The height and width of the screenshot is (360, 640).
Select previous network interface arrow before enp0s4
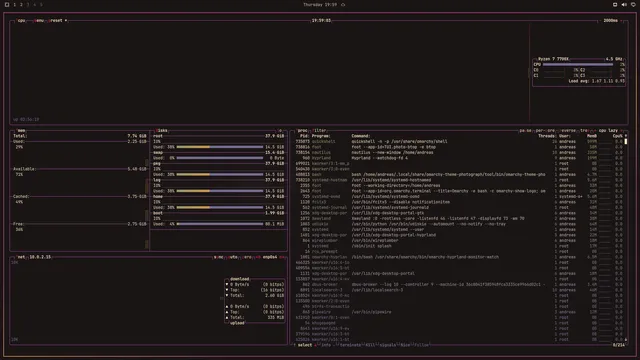(x=258, y=257)
